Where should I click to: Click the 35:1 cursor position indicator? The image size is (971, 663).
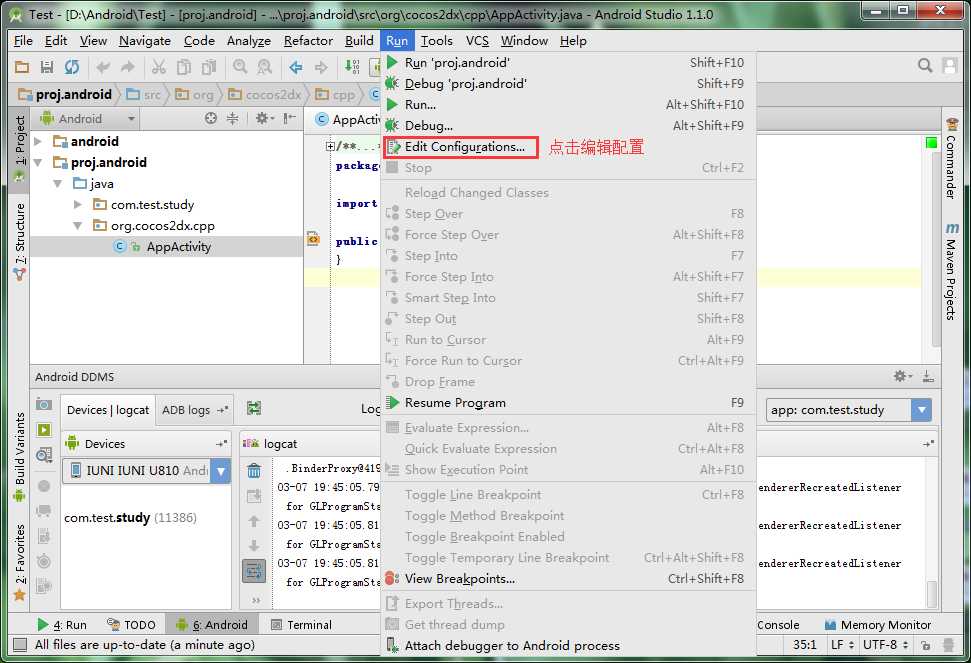pos(805,645)
